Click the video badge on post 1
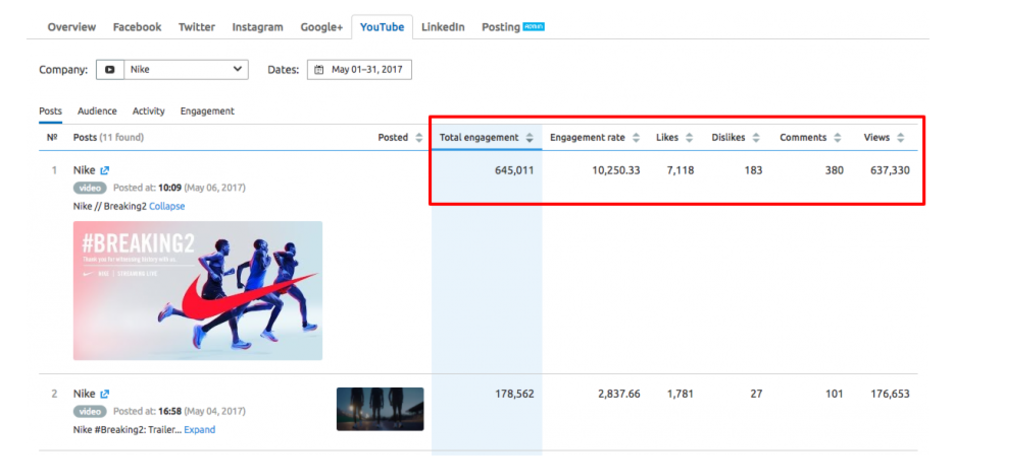 [x=90, y=188]
